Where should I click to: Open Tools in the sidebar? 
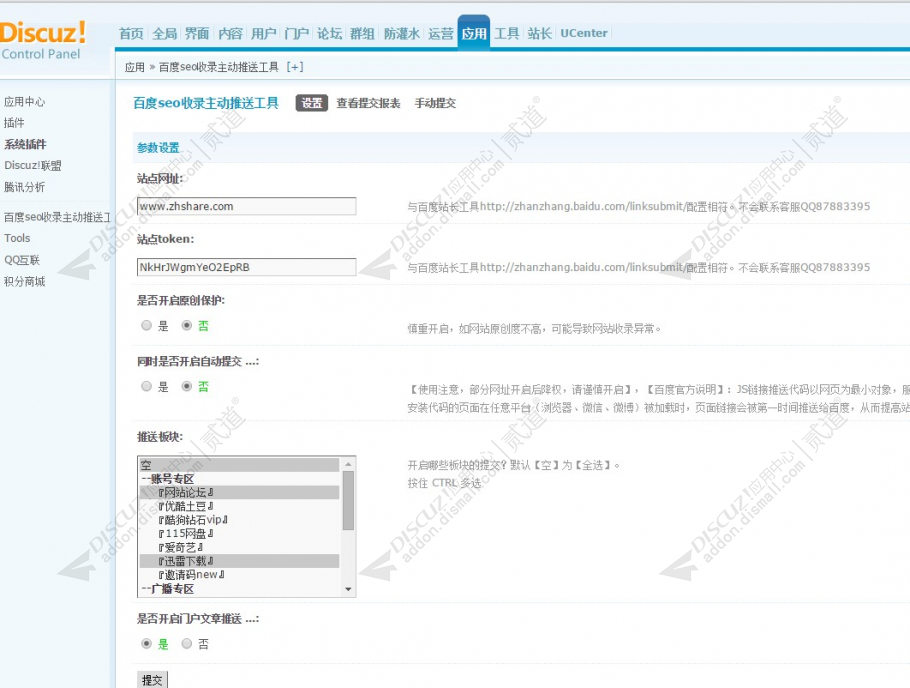tap(17, 238)
